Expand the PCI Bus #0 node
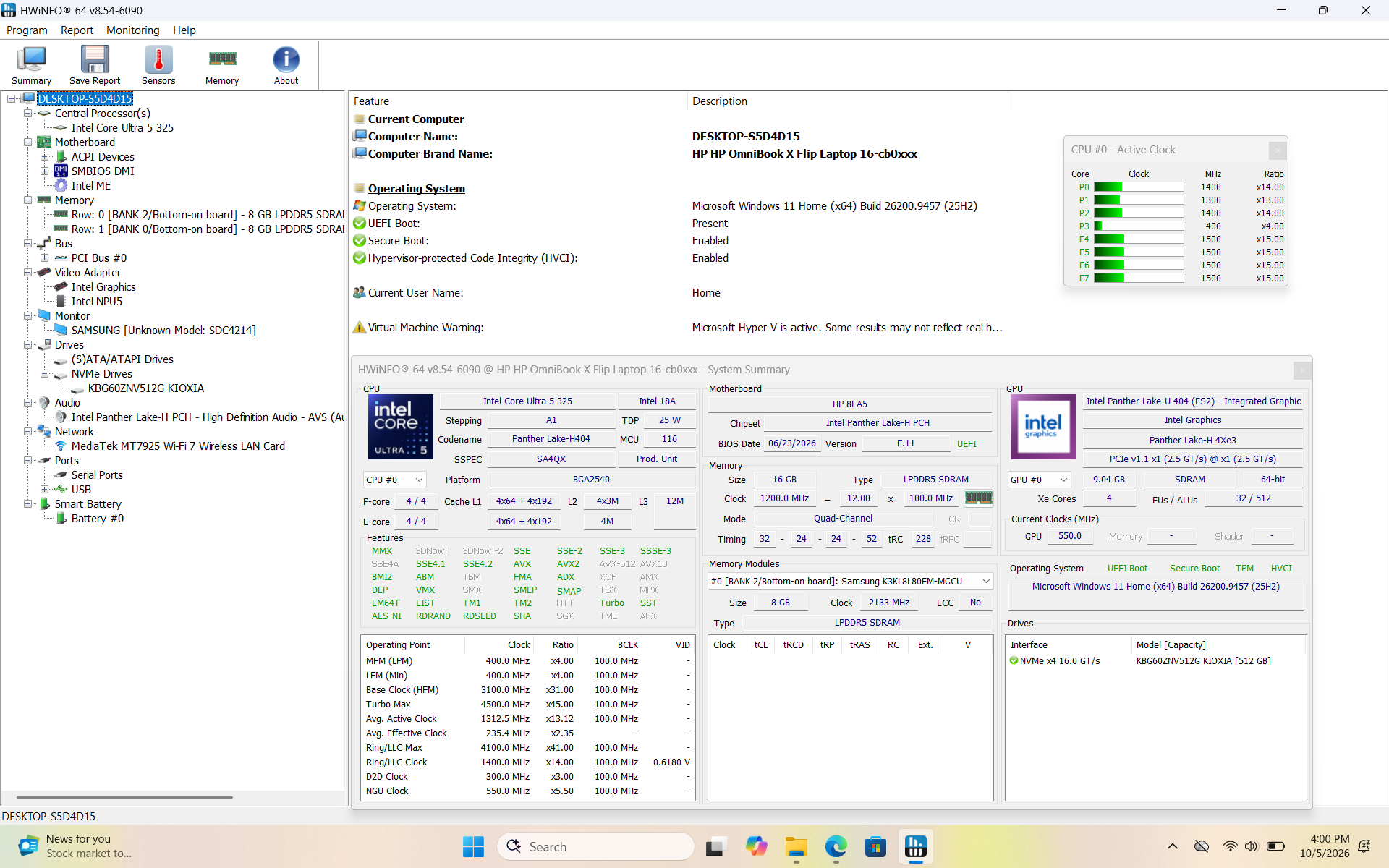 click(44, 258)
